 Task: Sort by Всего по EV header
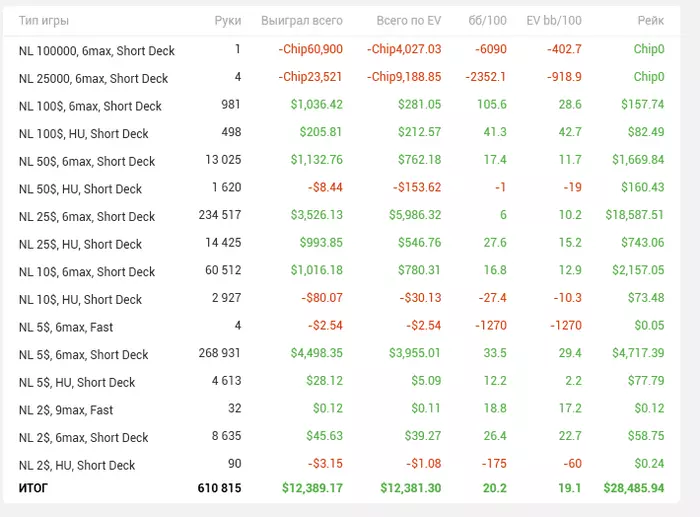click(408, 21)
